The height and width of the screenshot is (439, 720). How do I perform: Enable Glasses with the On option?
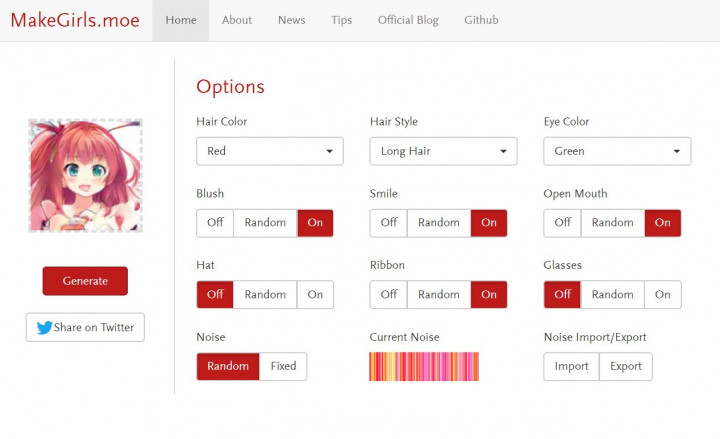click(663, 295)
